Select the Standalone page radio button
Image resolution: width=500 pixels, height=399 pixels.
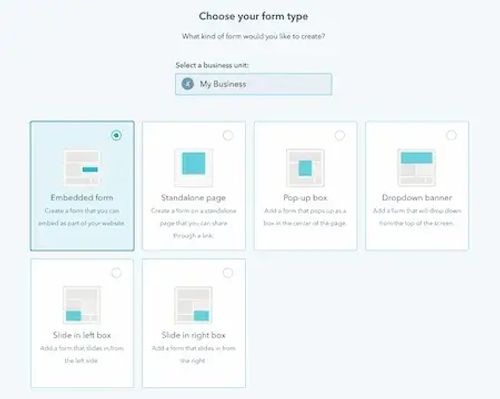coord(228,135)
